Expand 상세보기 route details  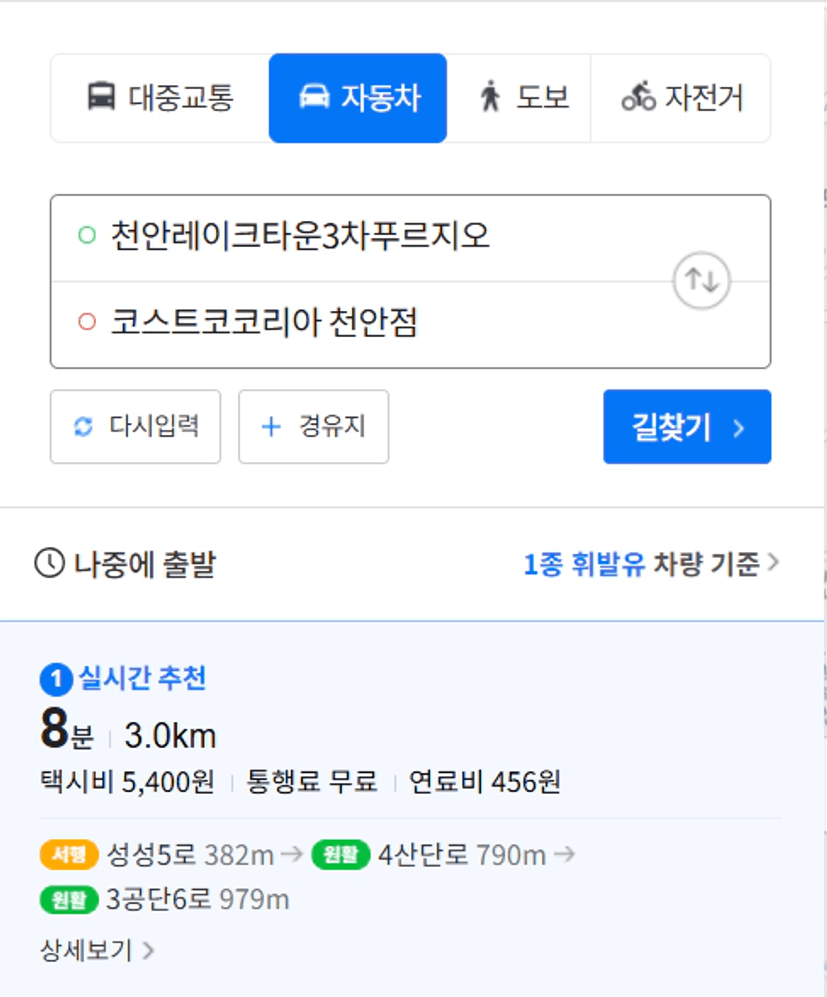tap(97, 951)
